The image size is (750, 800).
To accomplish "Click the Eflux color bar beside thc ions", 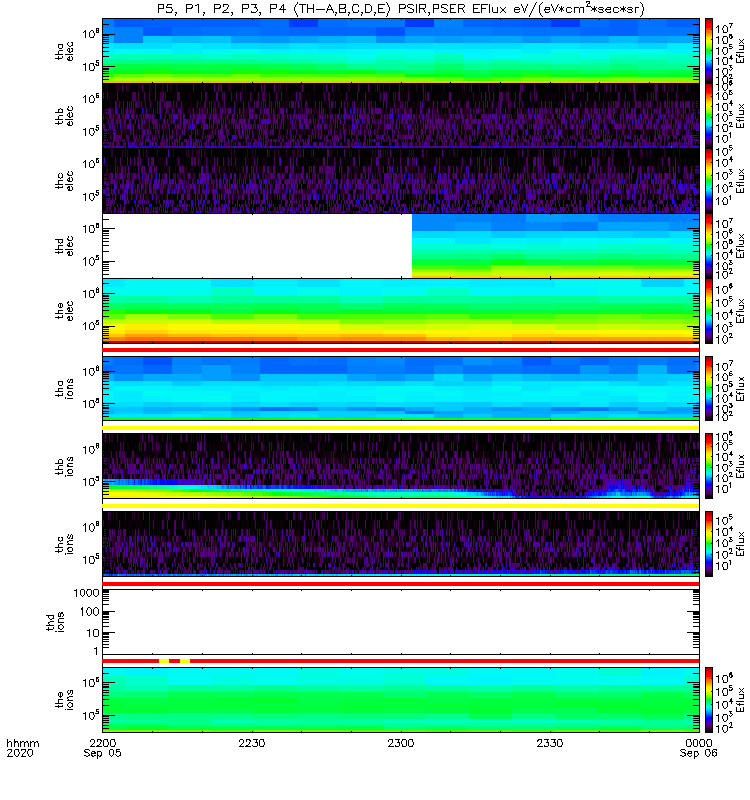I will pyautogui.click(x=709, y=544).
